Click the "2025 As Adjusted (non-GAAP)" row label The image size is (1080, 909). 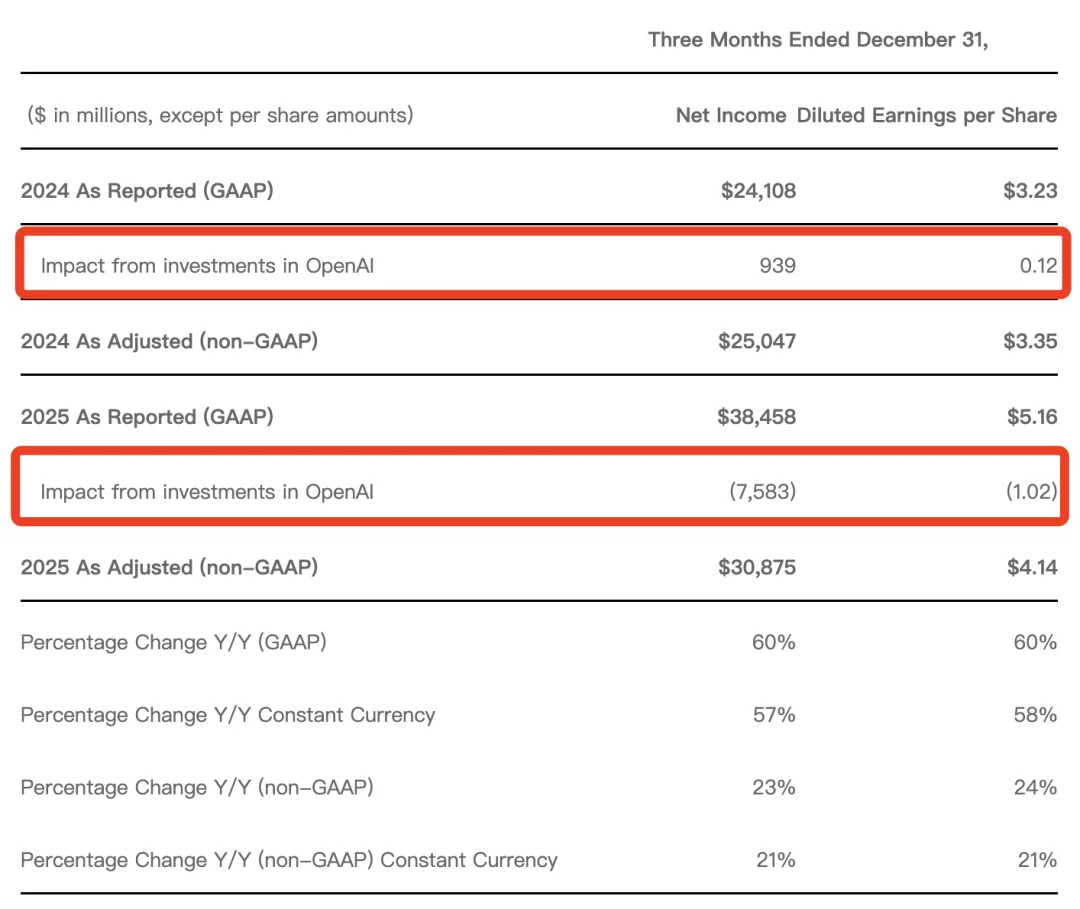pos(169,567)
